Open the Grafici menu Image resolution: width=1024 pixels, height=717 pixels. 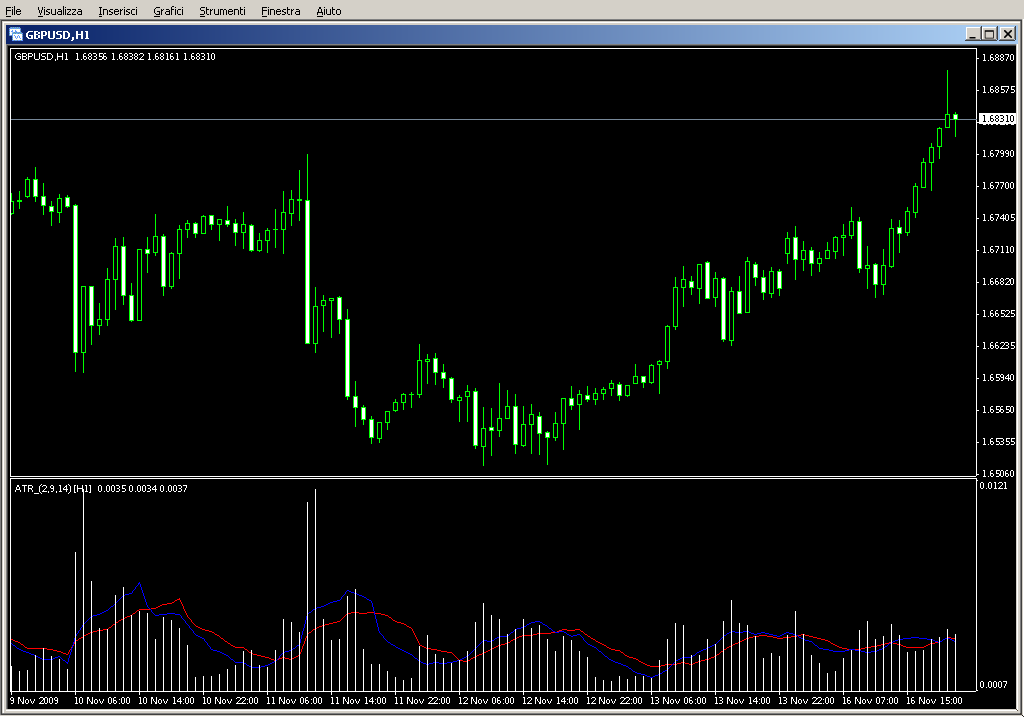pos(168,11)
